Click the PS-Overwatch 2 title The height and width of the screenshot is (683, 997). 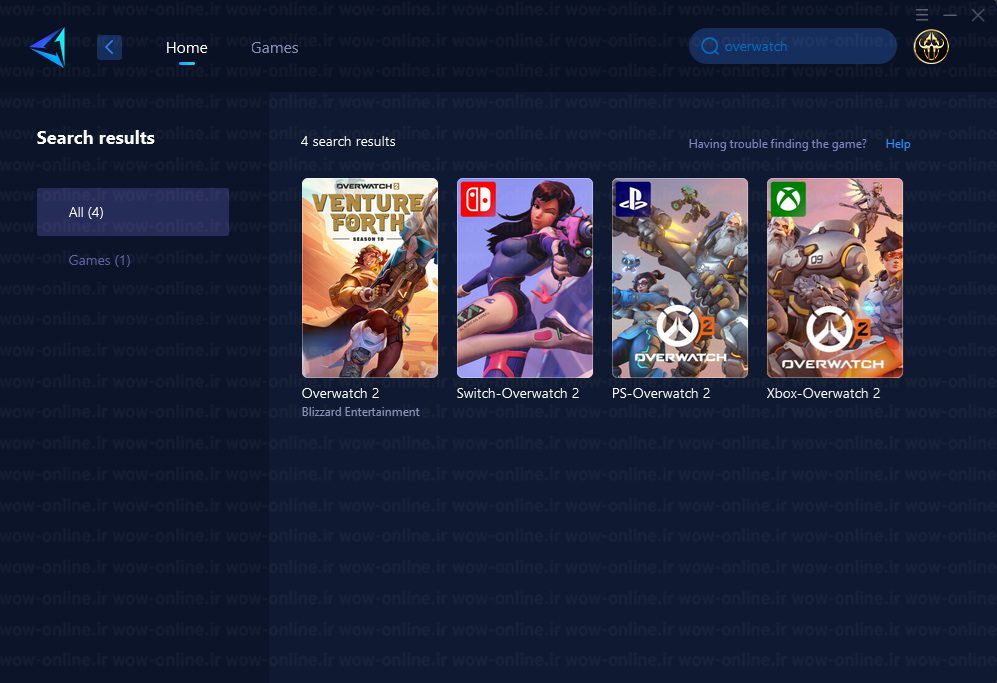[x=661, y=393]
